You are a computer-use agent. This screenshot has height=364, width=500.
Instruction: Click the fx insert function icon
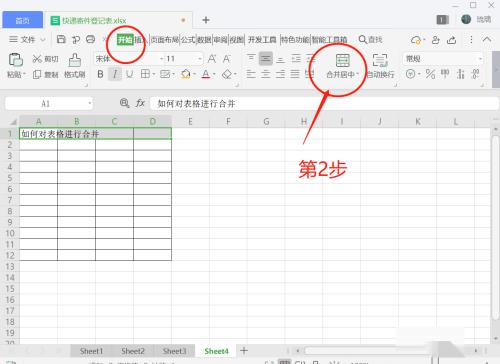tap(140, 103)
